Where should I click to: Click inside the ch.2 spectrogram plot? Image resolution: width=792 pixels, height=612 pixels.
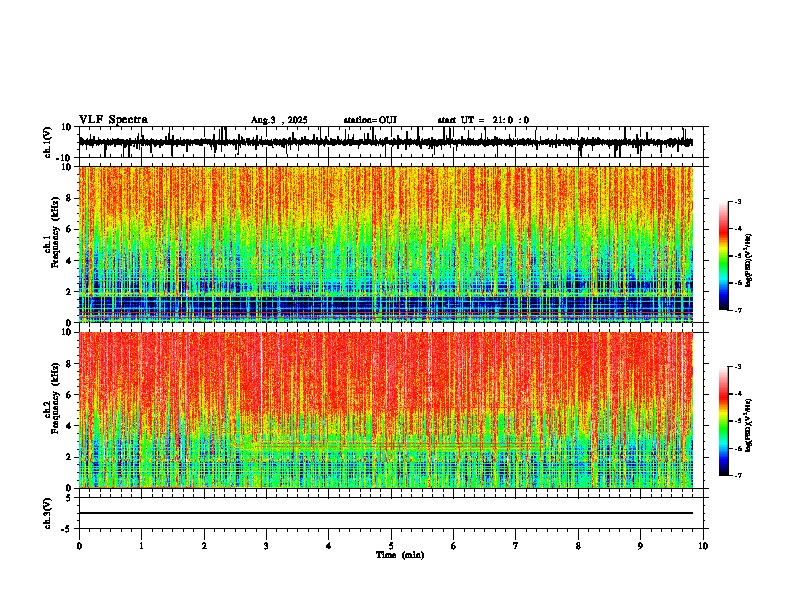(x=385, y=410)
